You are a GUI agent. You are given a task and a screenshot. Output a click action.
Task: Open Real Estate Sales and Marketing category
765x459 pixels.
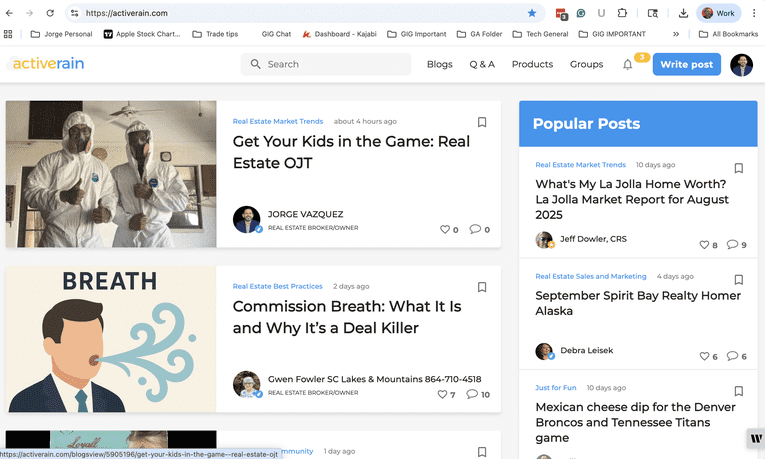[x=591, y=277]
